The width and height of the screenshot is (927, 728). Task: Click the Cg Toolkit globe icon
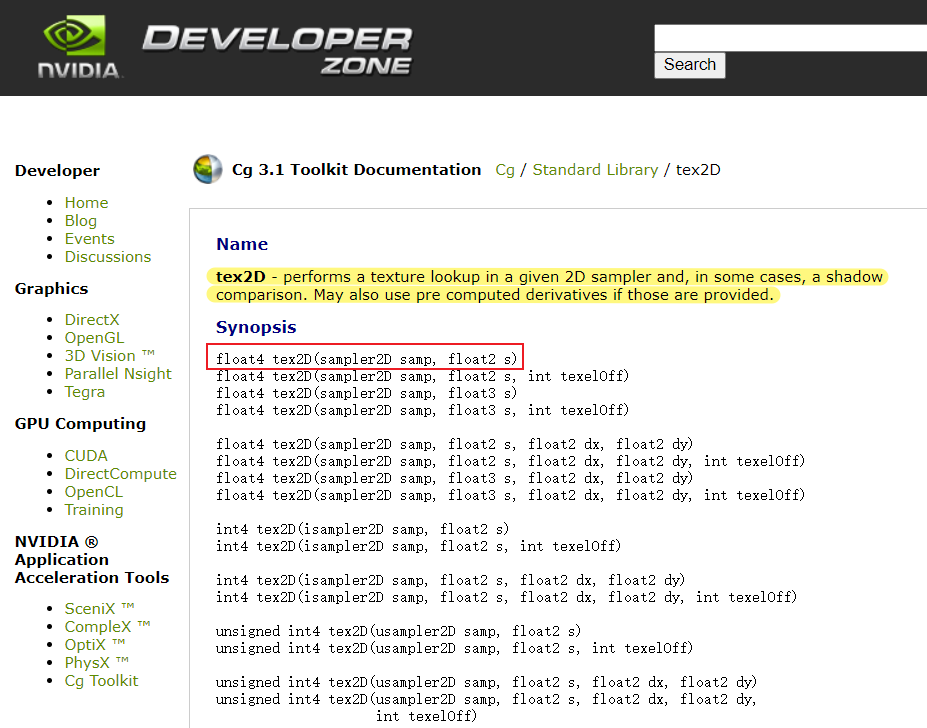[x=207, y=169]
